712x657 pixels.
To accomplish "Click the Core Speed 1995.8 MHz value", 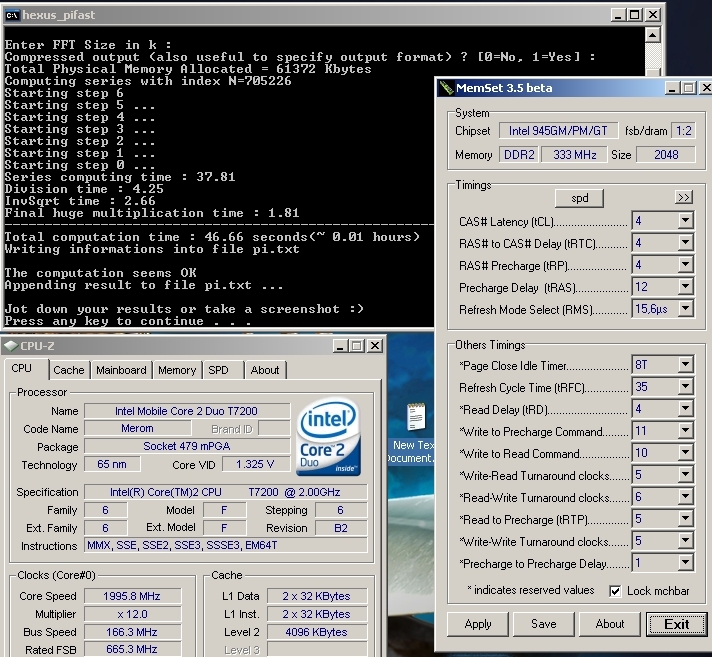I will tap(133, 596).
